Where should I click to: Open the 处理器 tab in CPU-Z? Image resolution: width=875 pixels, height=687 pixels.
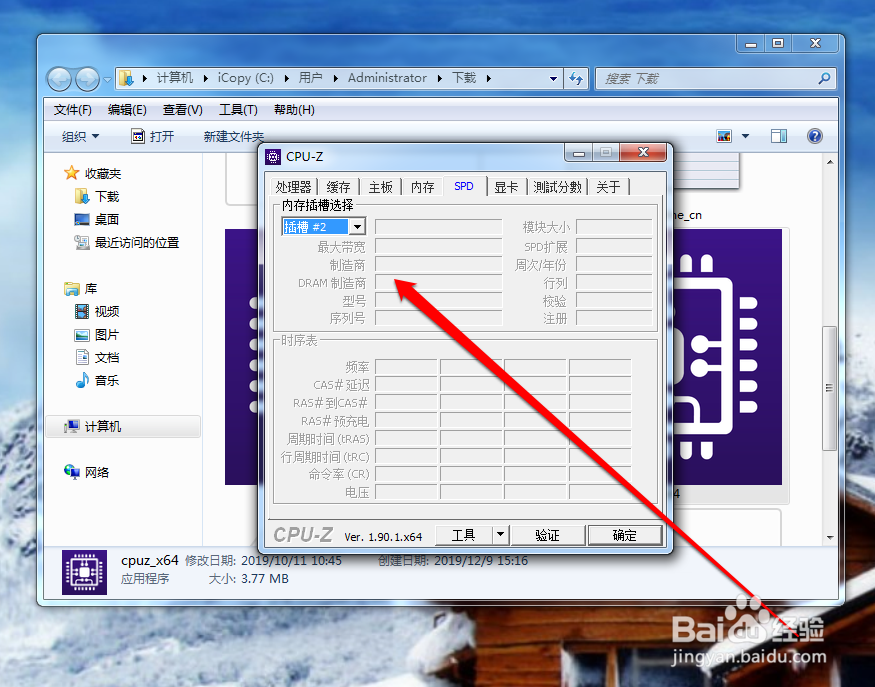click(x=294, y=187)
